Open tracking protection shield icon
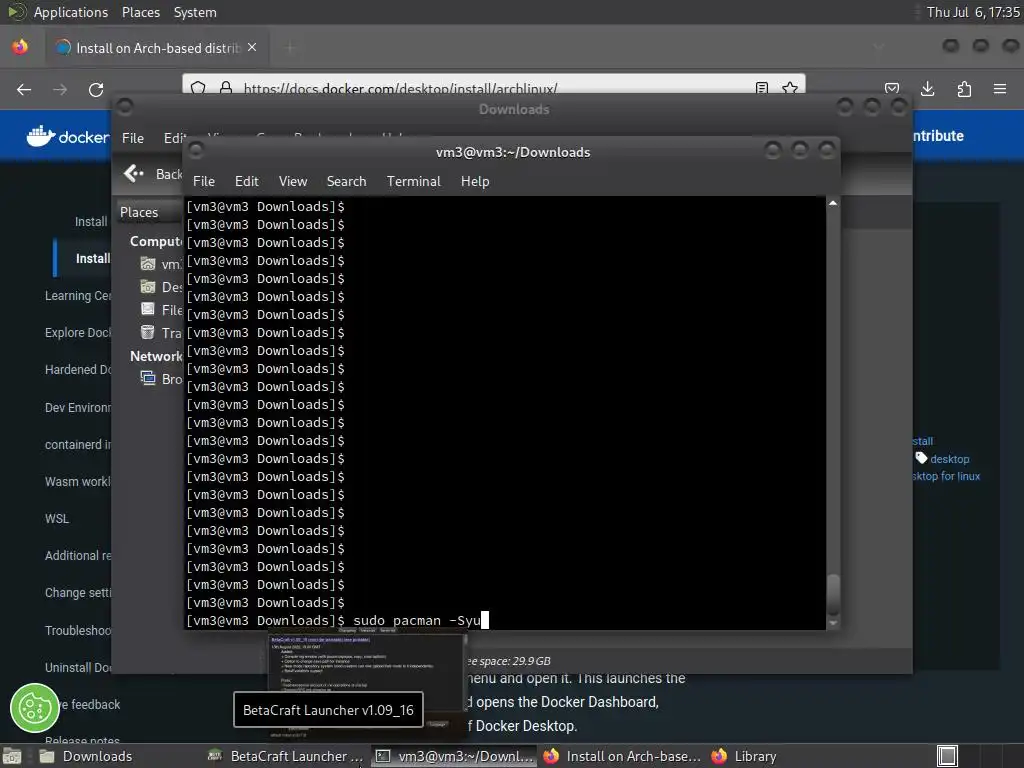 coord(199,87)
